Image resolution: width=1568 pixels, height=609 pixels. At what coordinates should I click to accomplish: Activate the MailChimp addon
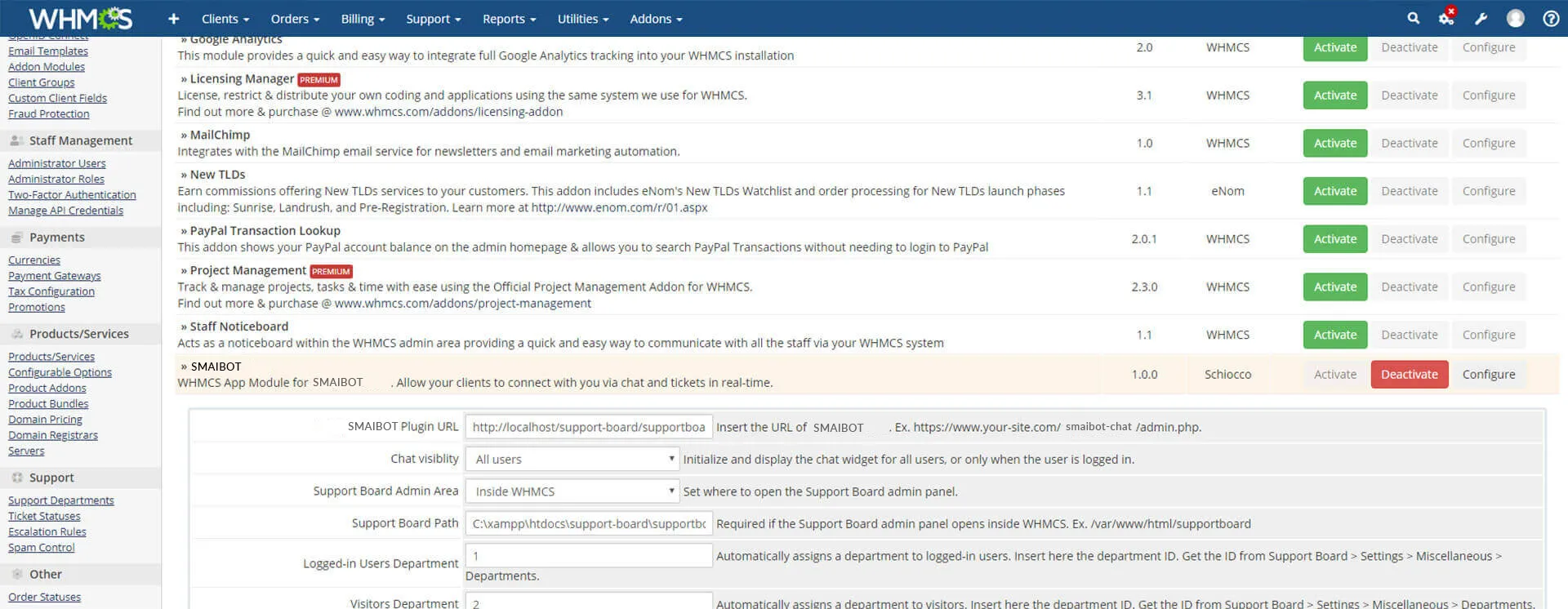tap(1334, 143)
